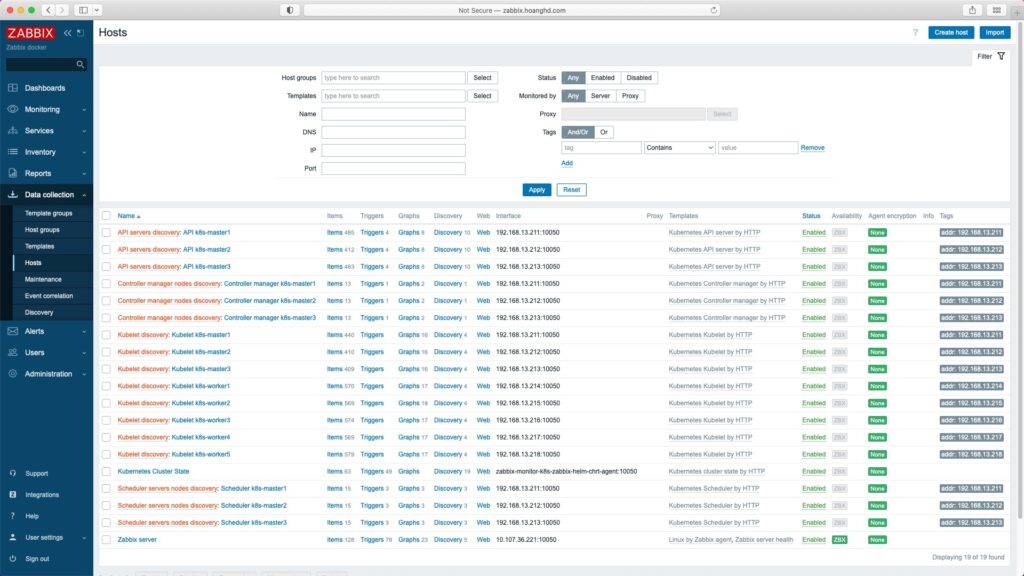The image size is (1024, 576).
Task: Click the Help question mark icon in sidebar
Action: point(12,516)
